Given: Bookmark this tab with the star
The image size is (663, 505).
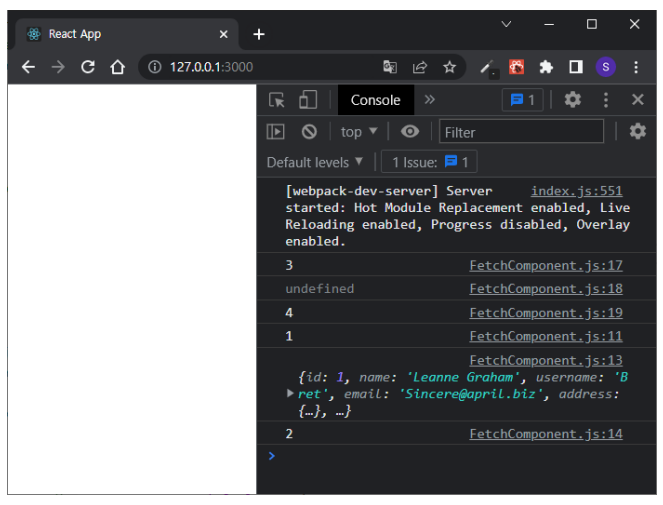Looking at the screenshot, I should [x=449, y=67].
